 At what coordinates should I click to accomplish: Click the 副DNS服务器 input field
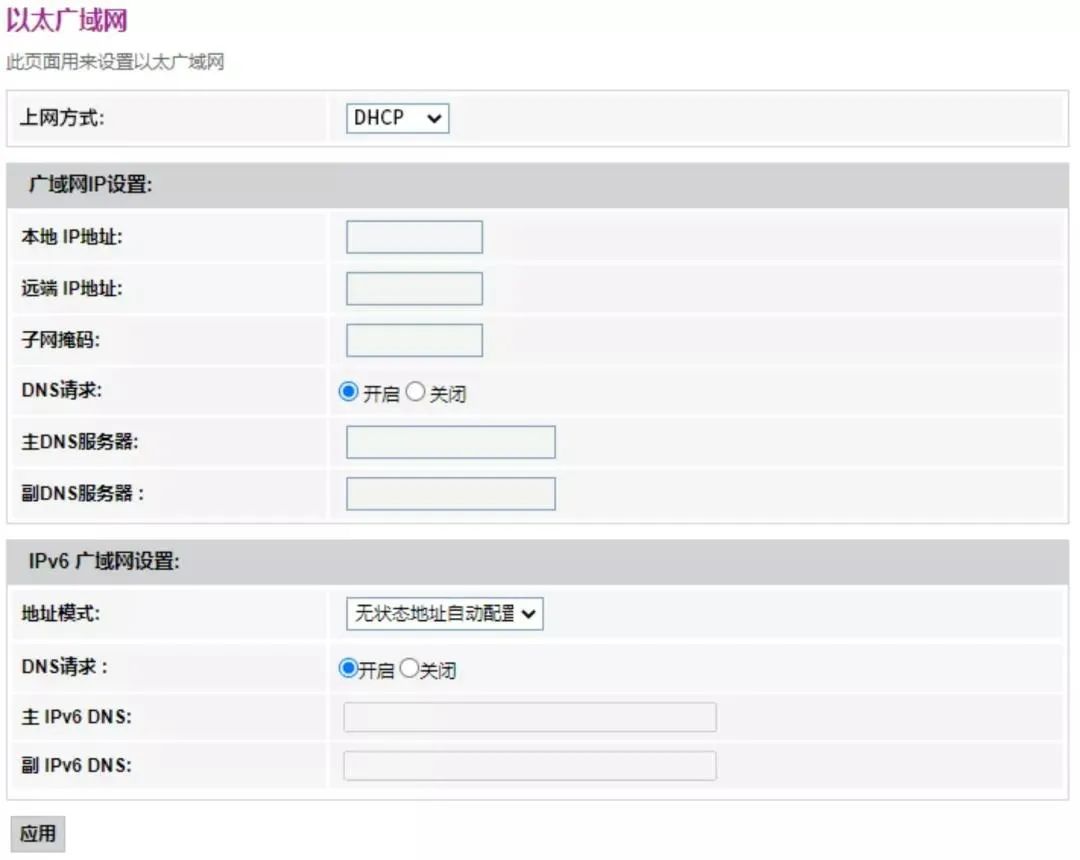click(x=450, y=494)
